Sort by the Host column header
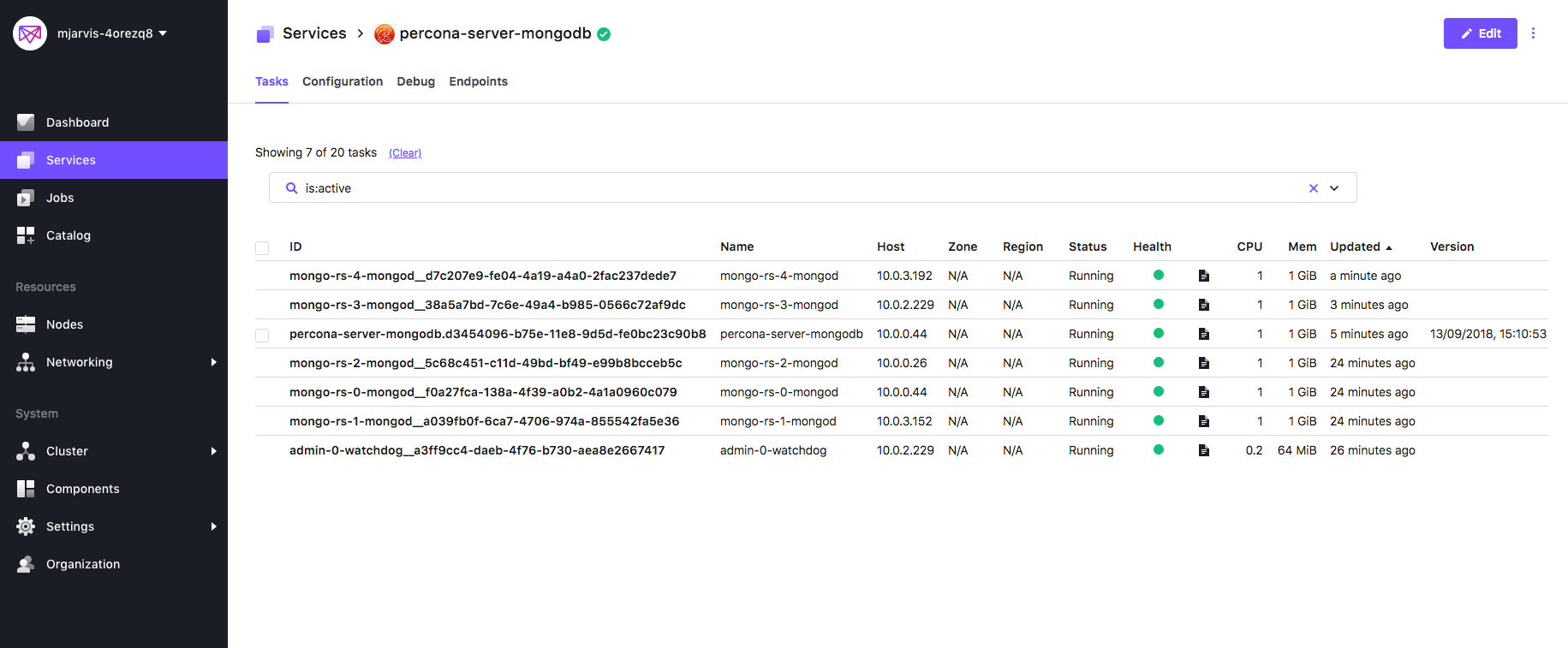1568x648 pixels. click(x=891, y=247)
